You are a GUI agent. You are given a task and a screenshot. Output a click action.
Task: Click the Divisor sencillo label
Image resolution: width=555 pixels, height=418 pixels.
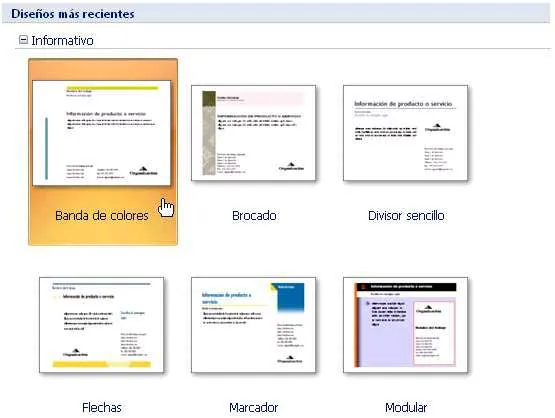click(406, 216)
